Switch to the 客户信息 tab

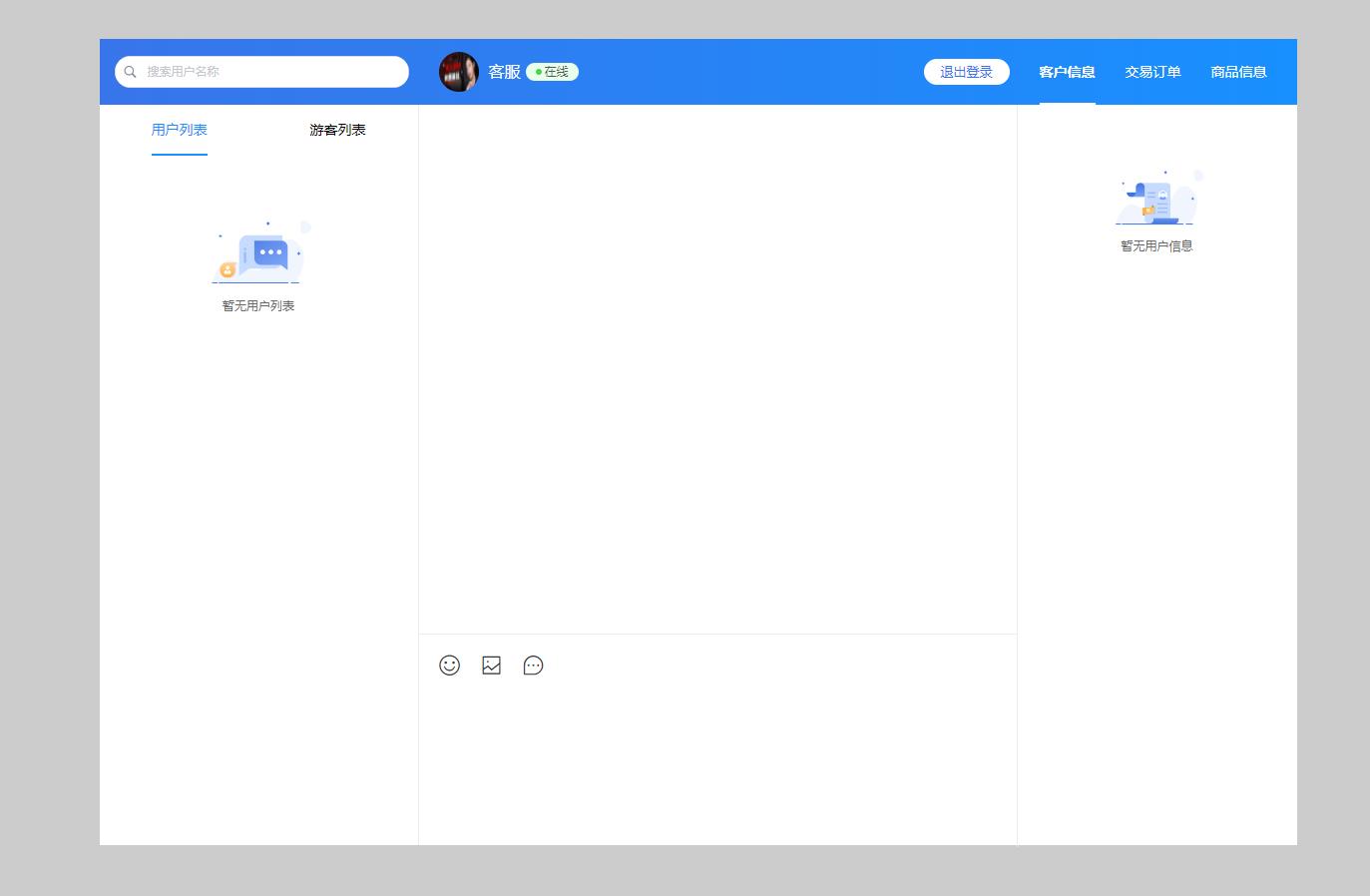pos(1067,72)
